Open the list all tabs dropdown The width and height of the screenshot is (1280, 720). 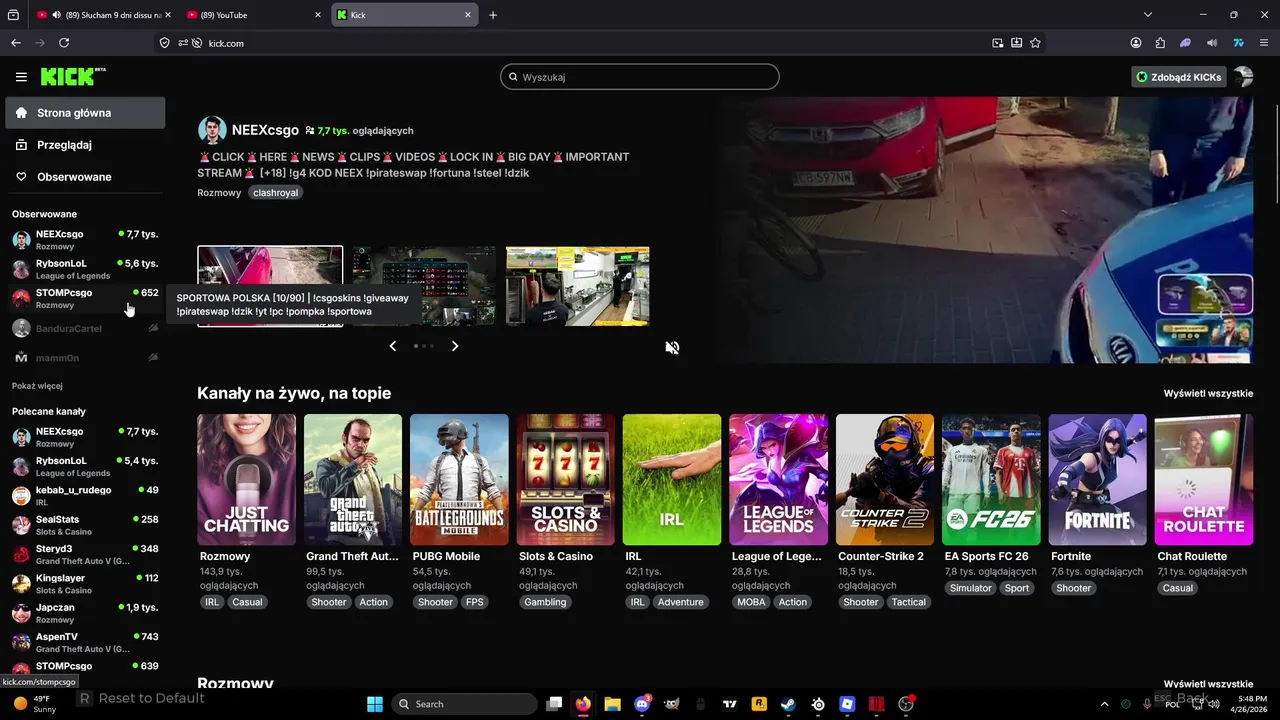[x=1148, y=15]
